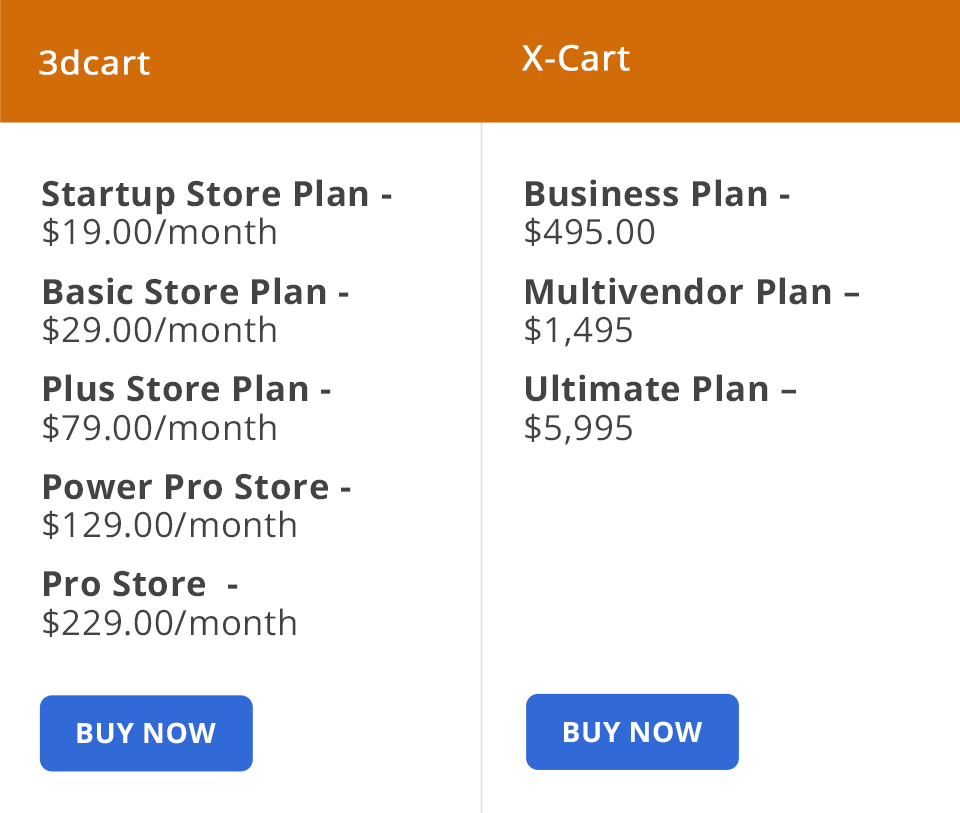
Task: Click the $129.00/month price text
Action: [169, 525]
